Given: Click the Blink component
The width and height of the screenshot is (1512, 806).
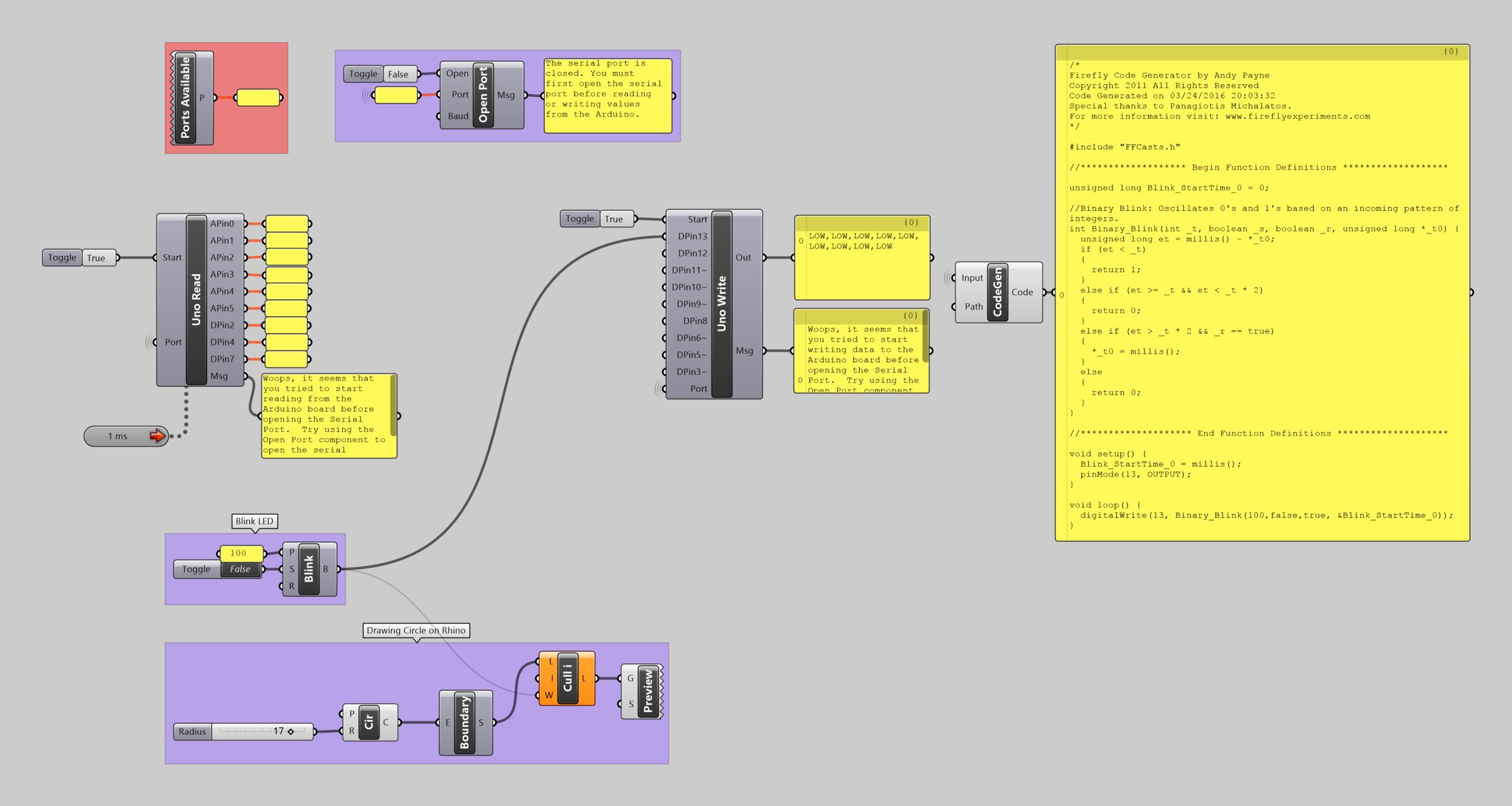Looking at the screenshot, I should tap(309, 568).
